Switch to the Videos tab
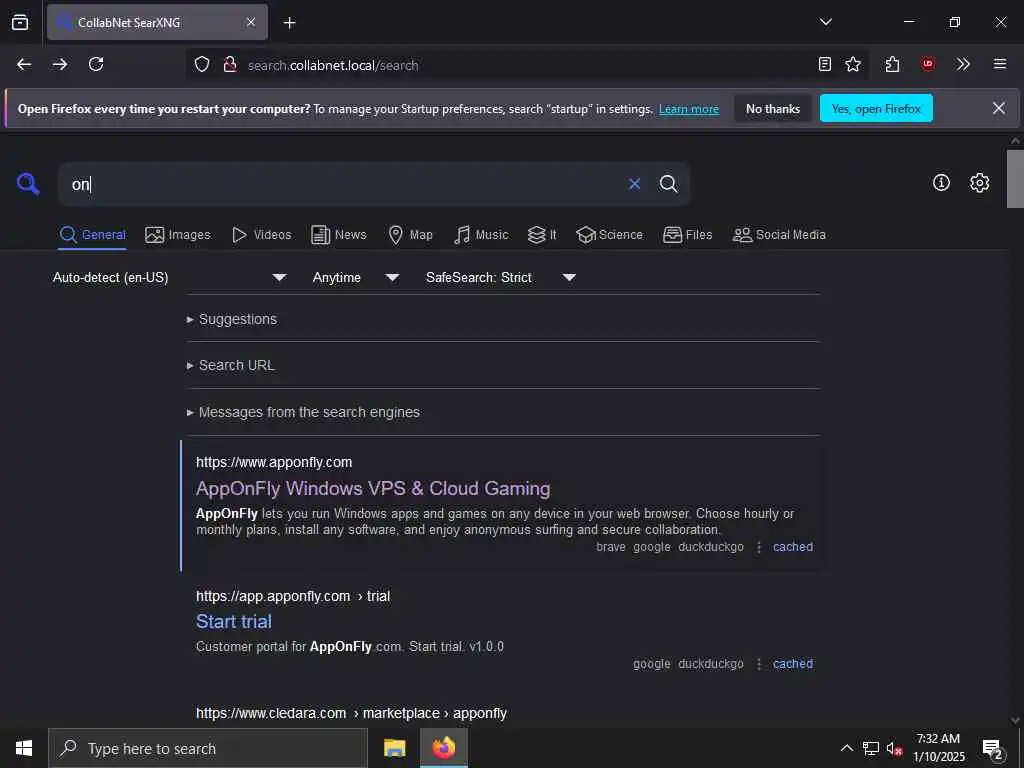1024x768 pixels. 262,234
